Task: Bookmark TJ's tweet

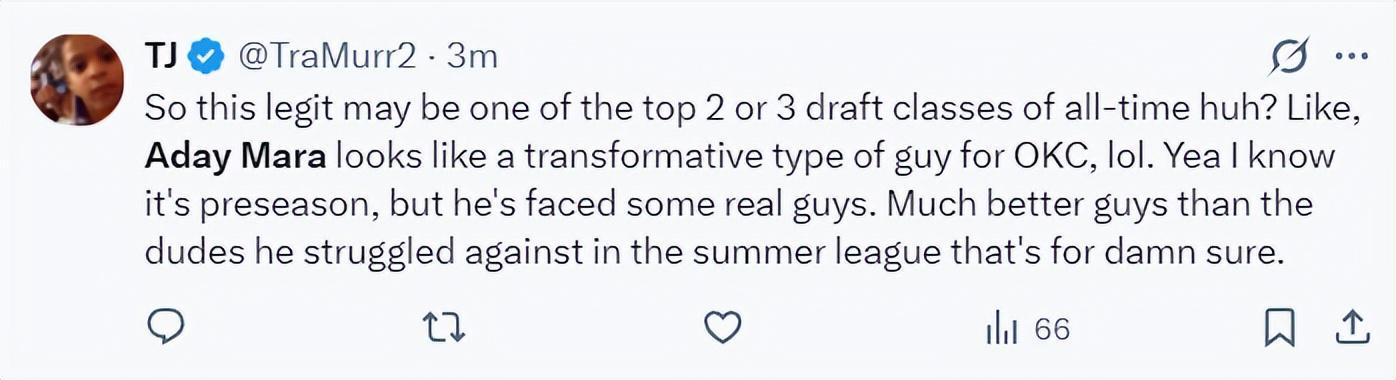Action: point(1280,328)
